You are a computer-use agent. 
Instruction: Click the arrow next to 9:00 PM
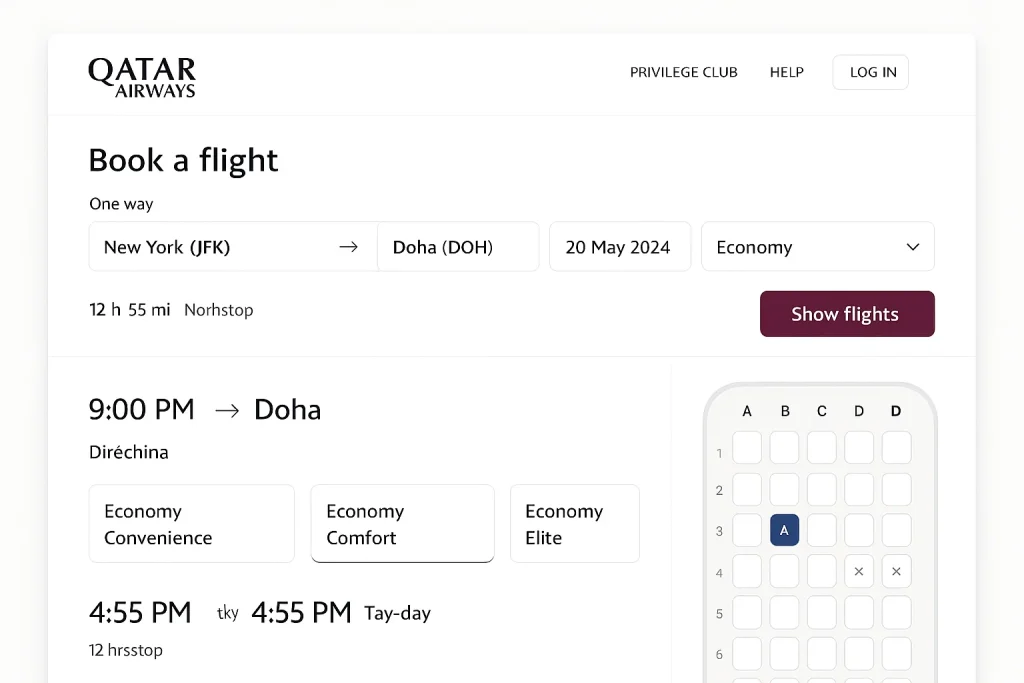tap(227, 410)
